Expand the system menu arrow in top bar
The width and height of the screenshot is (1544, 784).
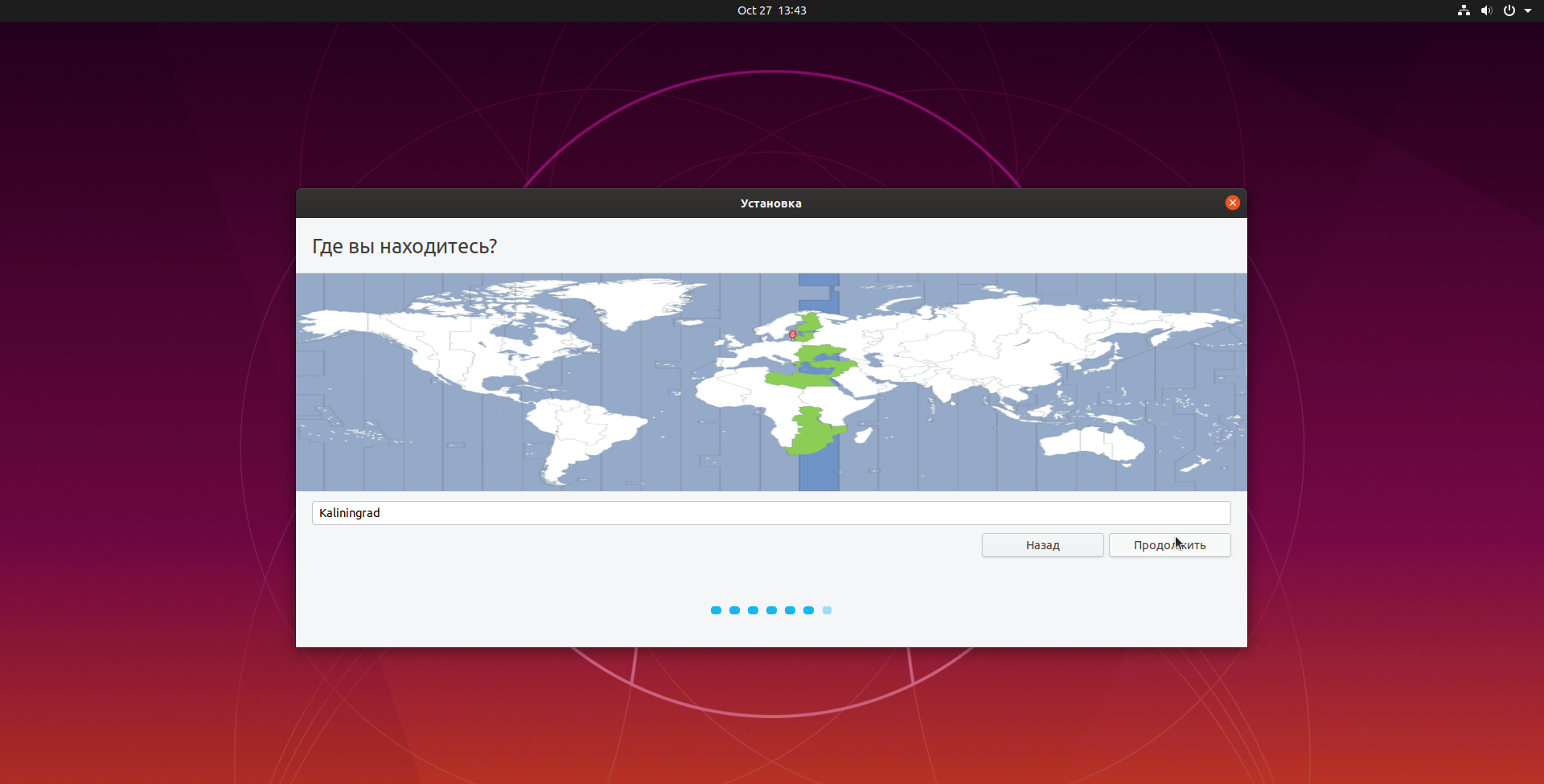pyautogui.click(x=1528, y=10)
